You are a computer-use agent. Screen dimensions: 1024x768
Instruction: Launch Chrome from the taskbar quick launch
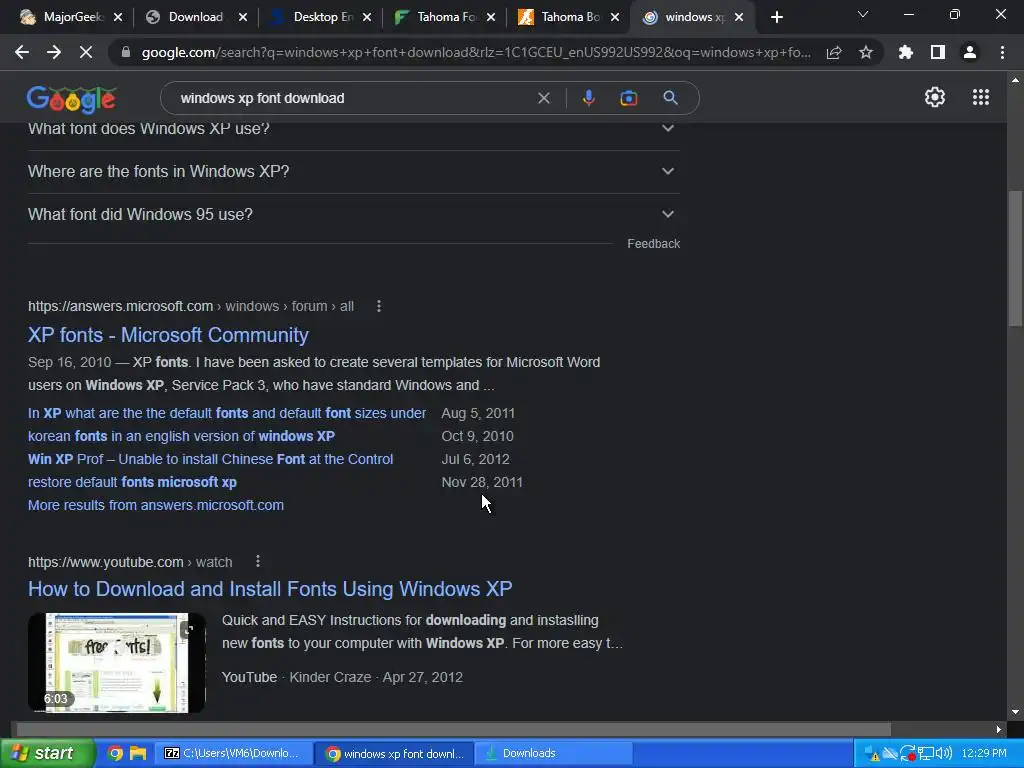click(115, 754)
